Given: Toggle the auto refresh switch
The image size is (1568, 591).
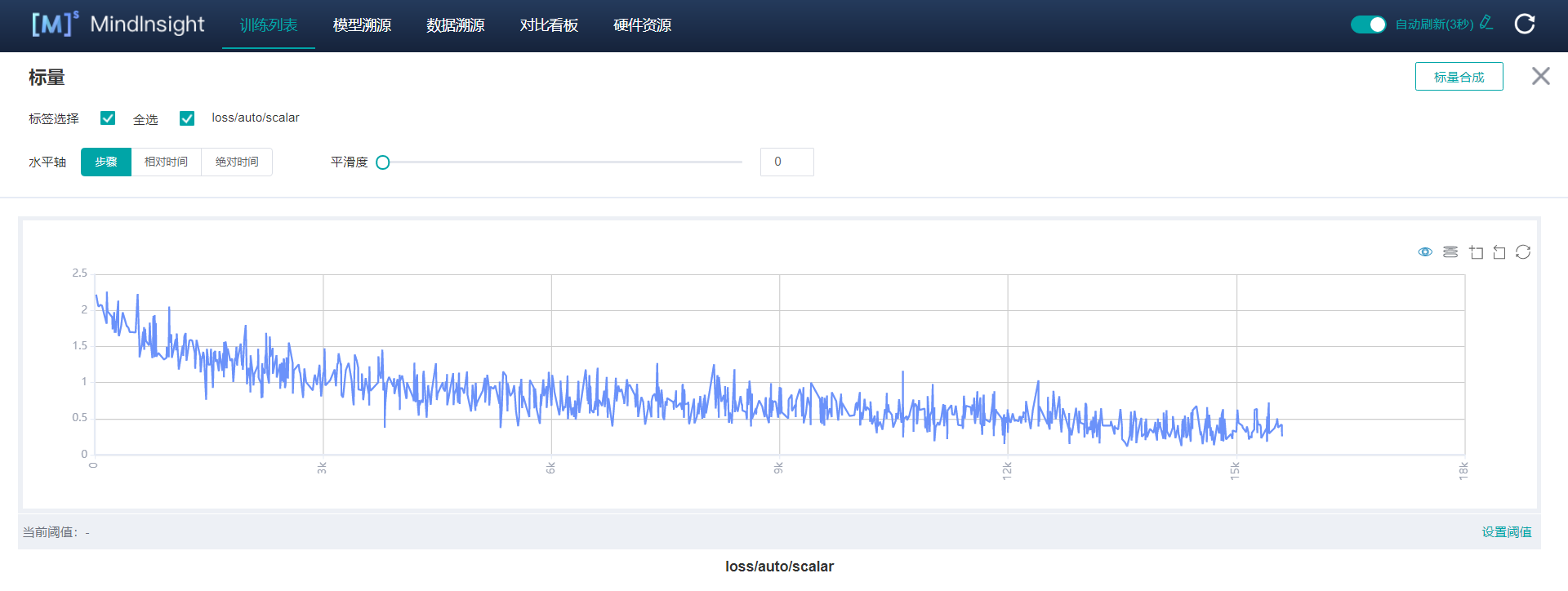Looking at the screenshot, I should click(1369, 24).
